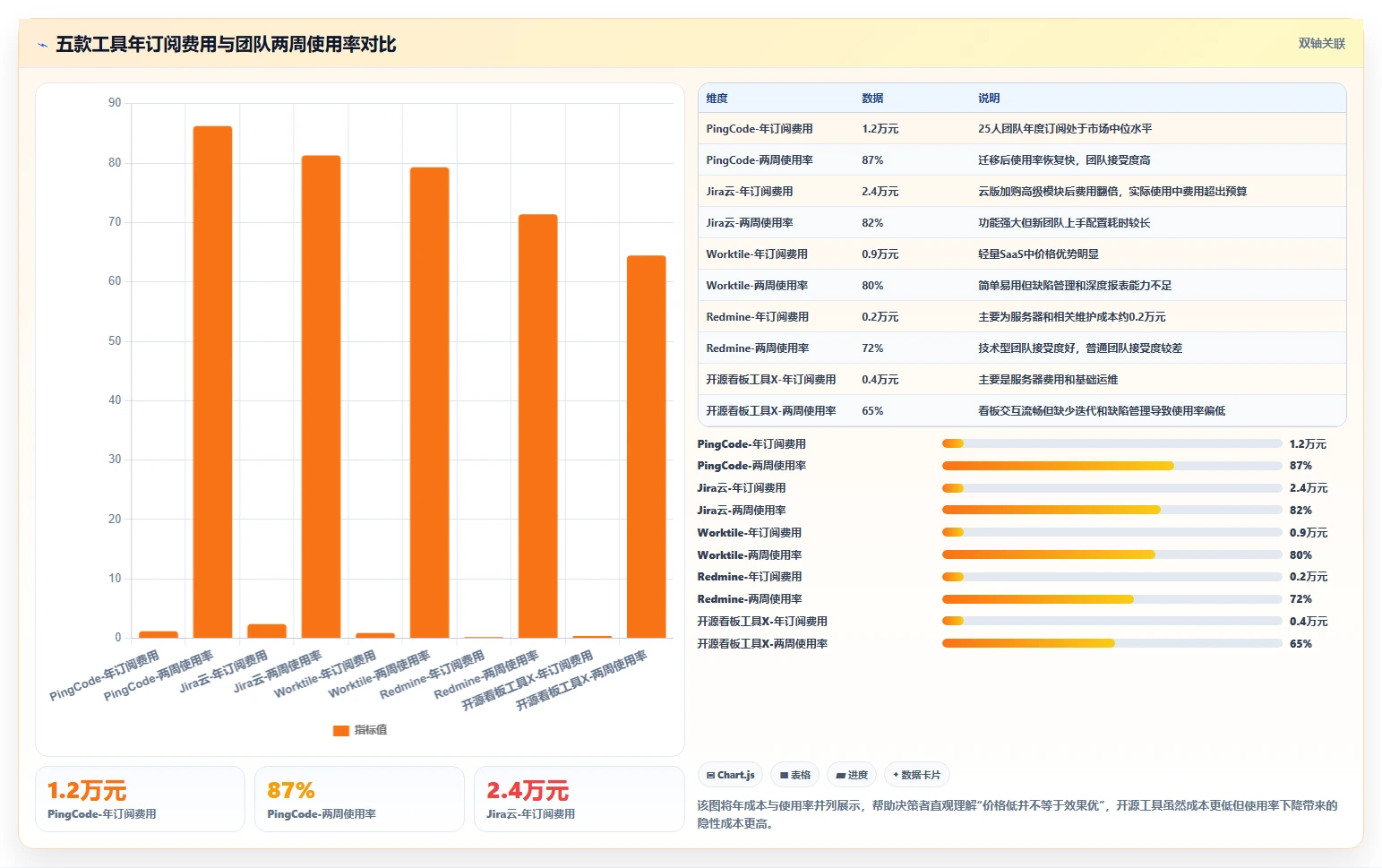Click the icon beside the dashboard title

pos(42,45)
